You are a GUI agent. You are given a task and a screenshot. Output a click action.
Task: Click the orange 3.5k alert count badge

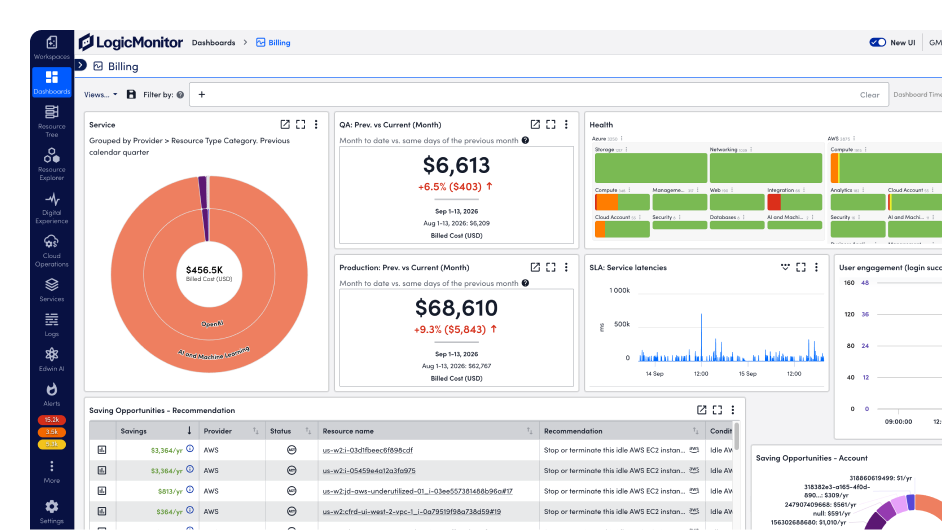point(52,432)
